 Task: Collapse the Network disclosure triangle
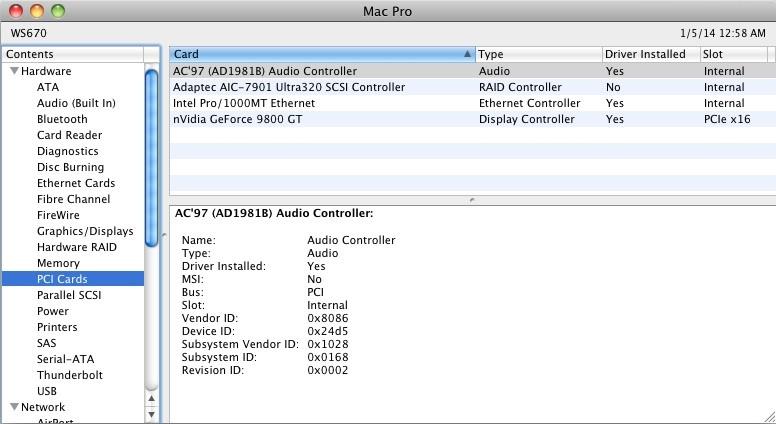(x=15, y=407)
